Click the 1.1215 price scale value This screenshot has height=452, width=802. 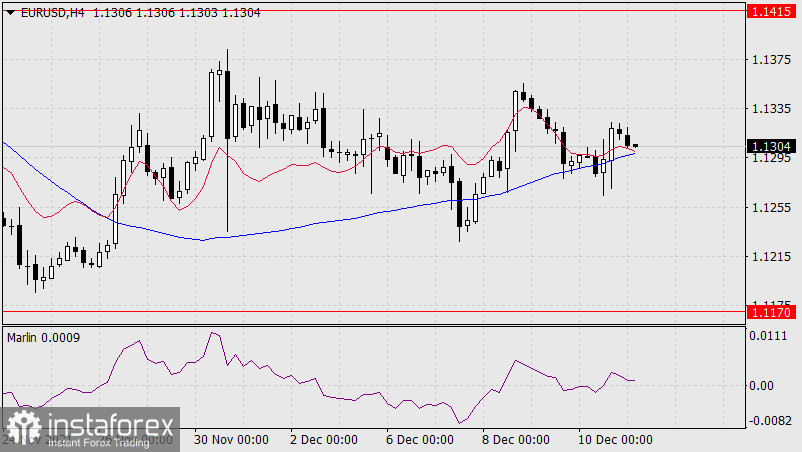click(x=770, y=257)
